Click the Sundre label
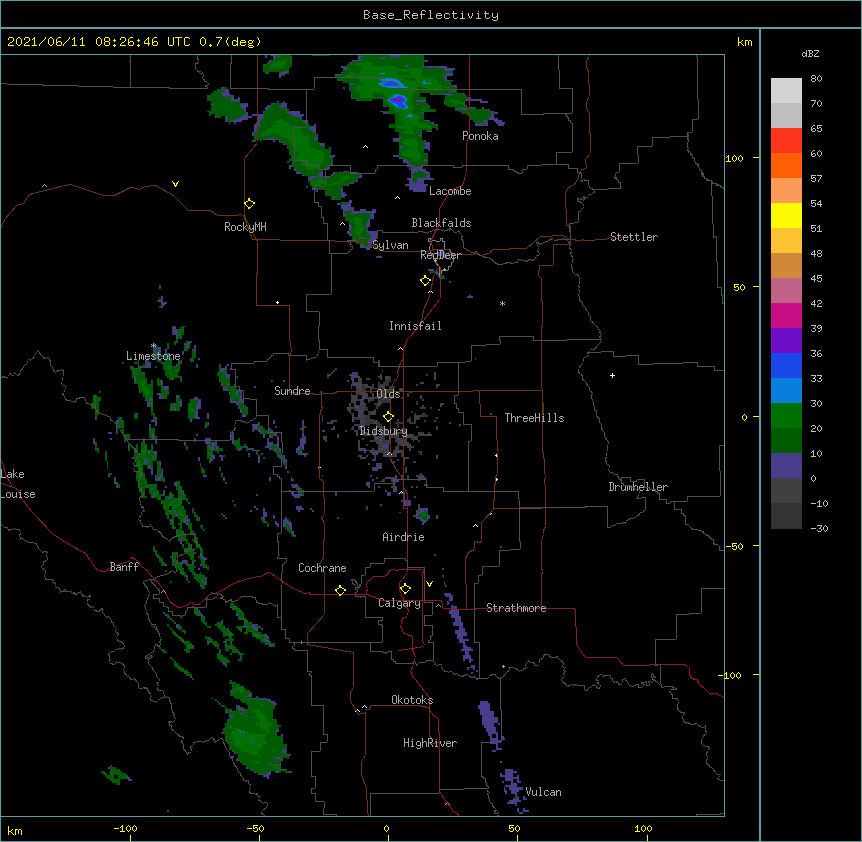 click(x=292, y=391)
